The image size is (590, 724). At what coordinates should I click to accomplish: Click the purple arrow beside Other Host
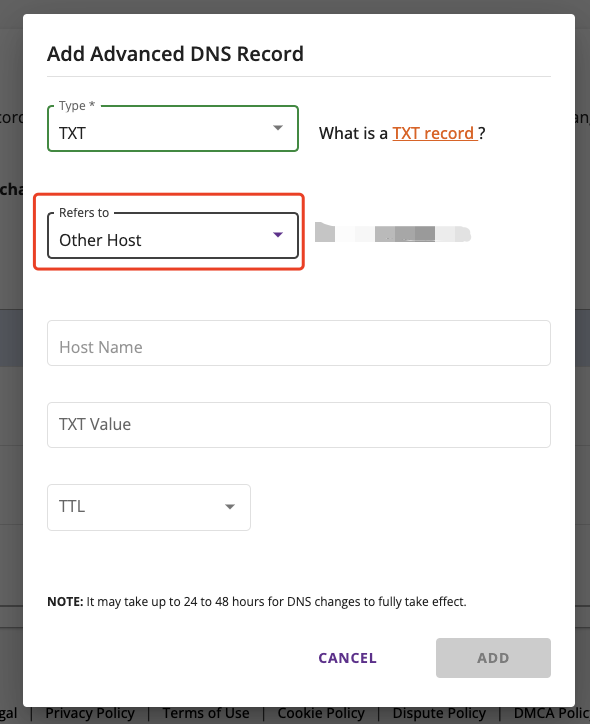click(x=277, y=235)
